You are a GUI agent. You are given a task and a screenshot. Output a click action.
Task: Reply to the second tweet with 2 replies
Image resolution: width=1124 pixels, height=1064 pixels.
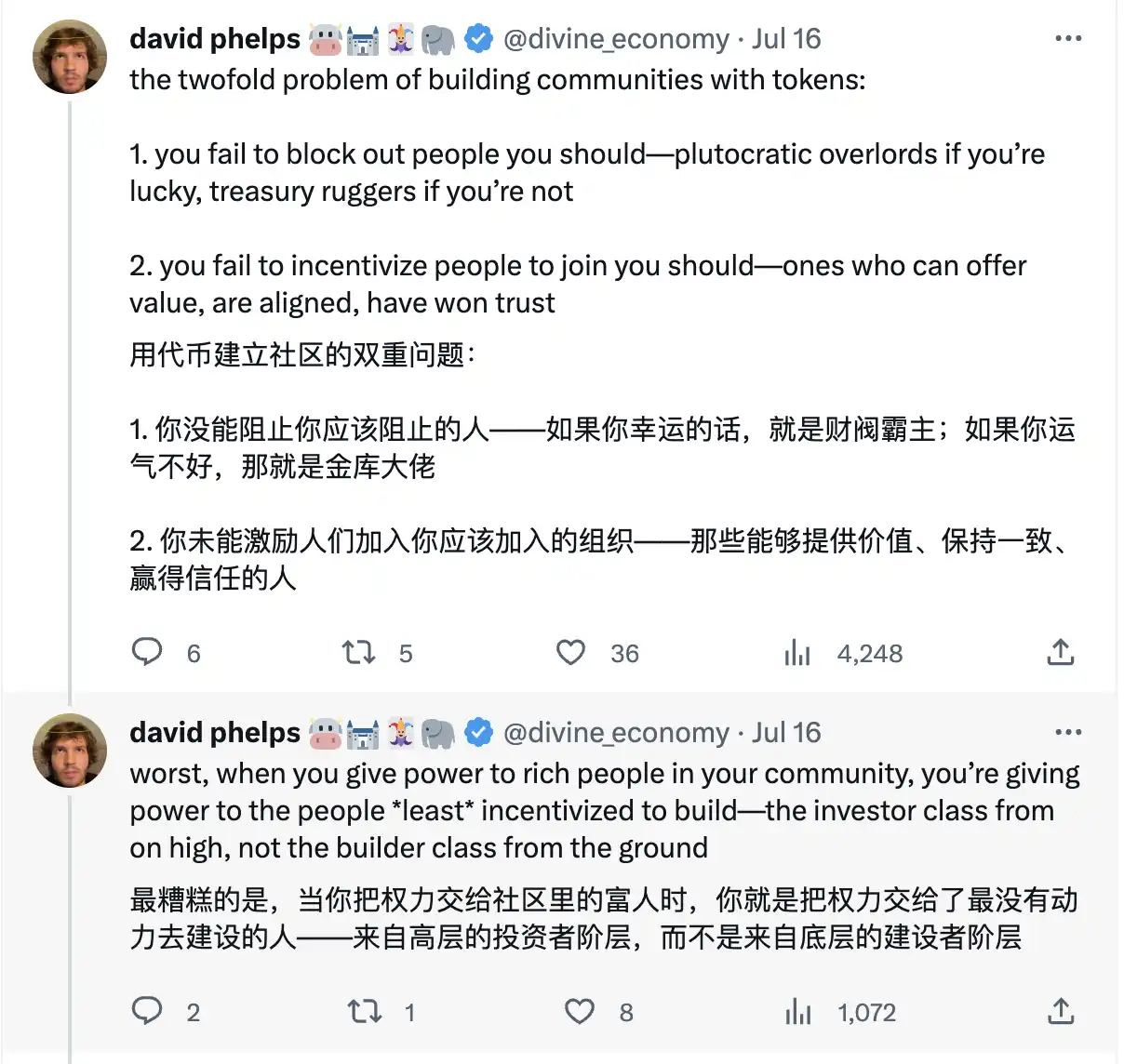[147, 1011]
